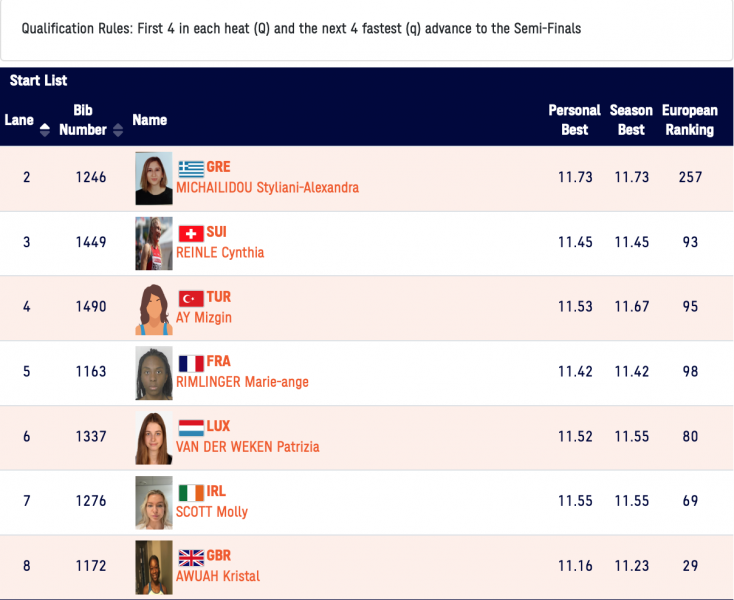Open REINLE Cynthia athlete link

(220, 252)
